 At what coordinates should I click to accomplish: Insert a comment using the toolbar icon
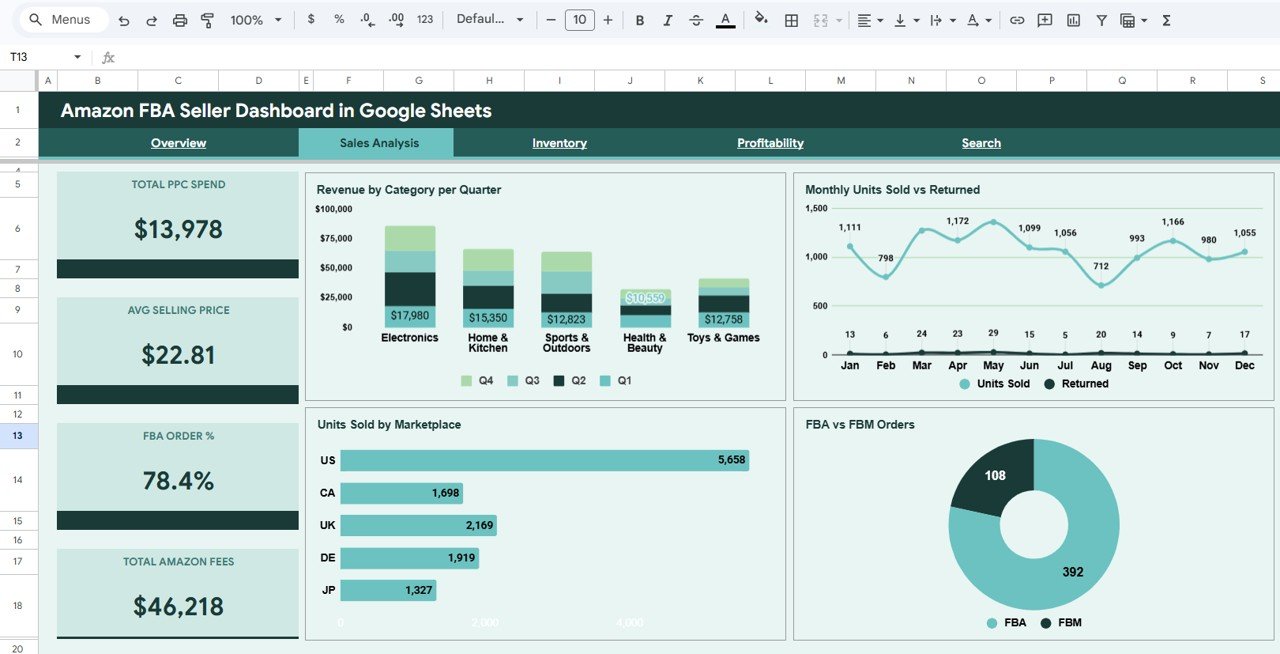click(x=1044, y=19)
